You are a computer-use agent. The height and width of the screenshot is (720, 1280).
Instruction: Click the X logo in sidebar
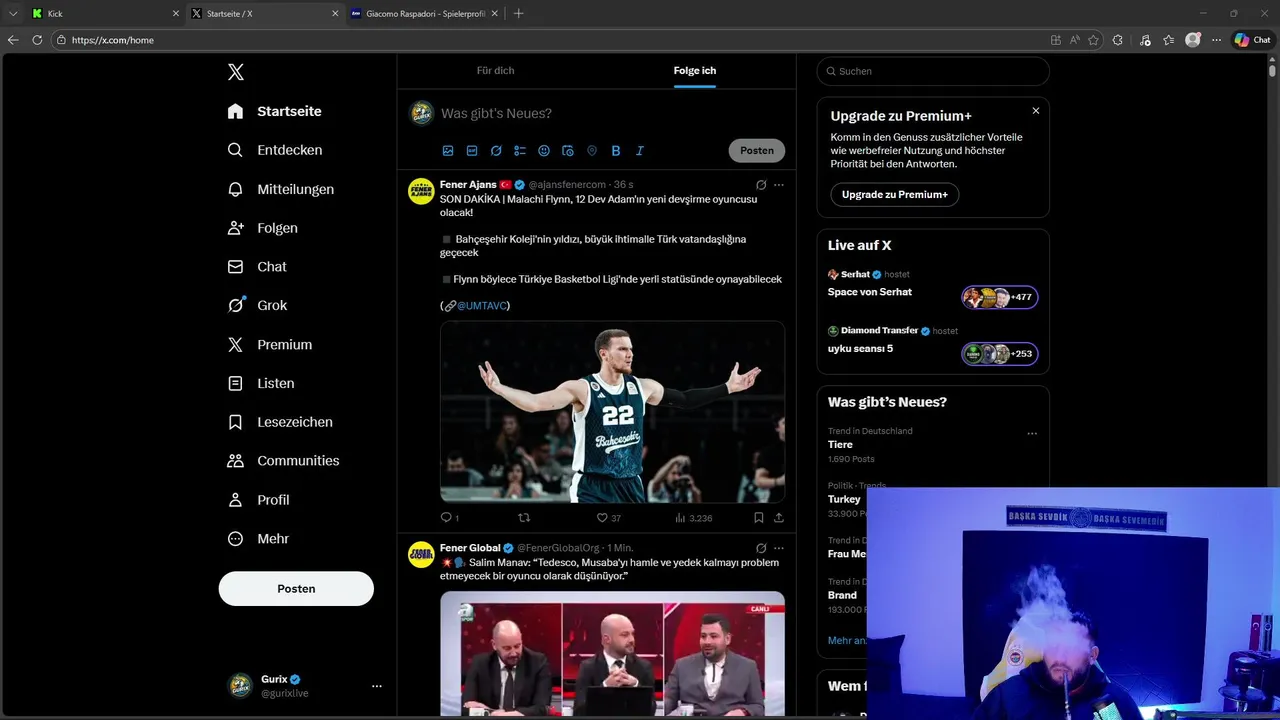(x=236, y=72)
